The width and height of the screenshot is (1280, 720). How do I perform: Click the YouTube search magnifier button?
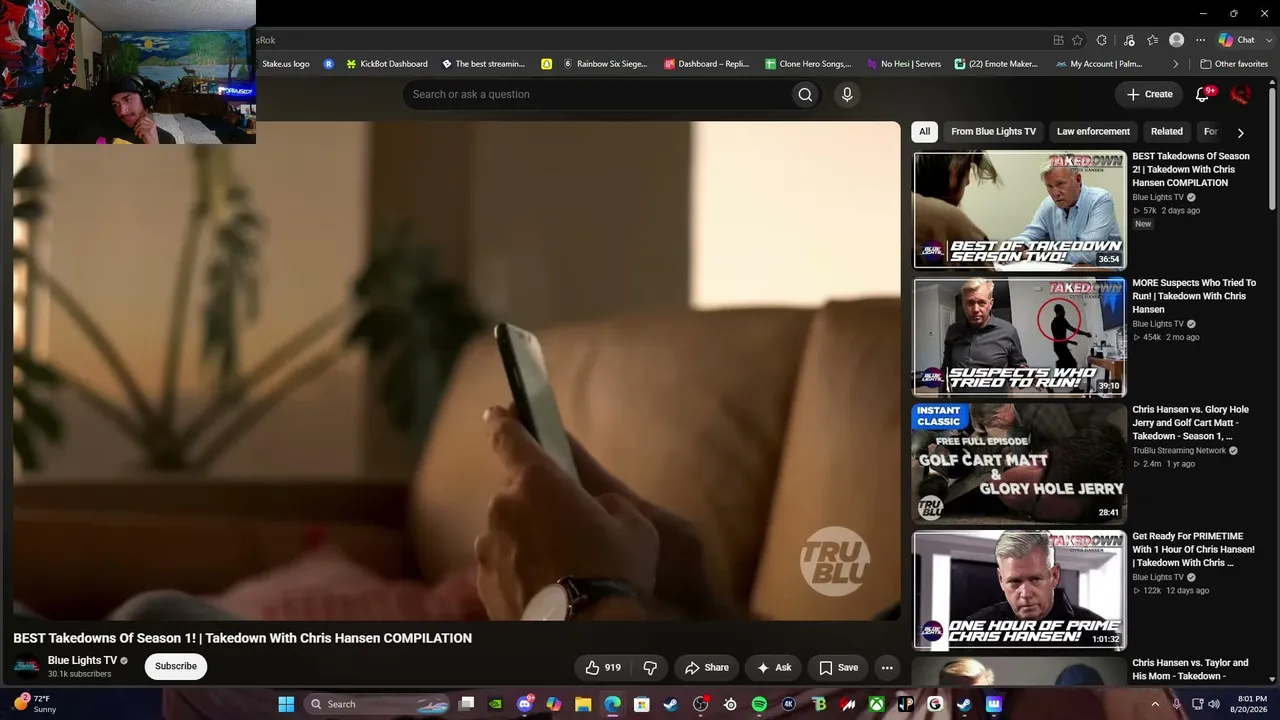(x=805, y=94)
